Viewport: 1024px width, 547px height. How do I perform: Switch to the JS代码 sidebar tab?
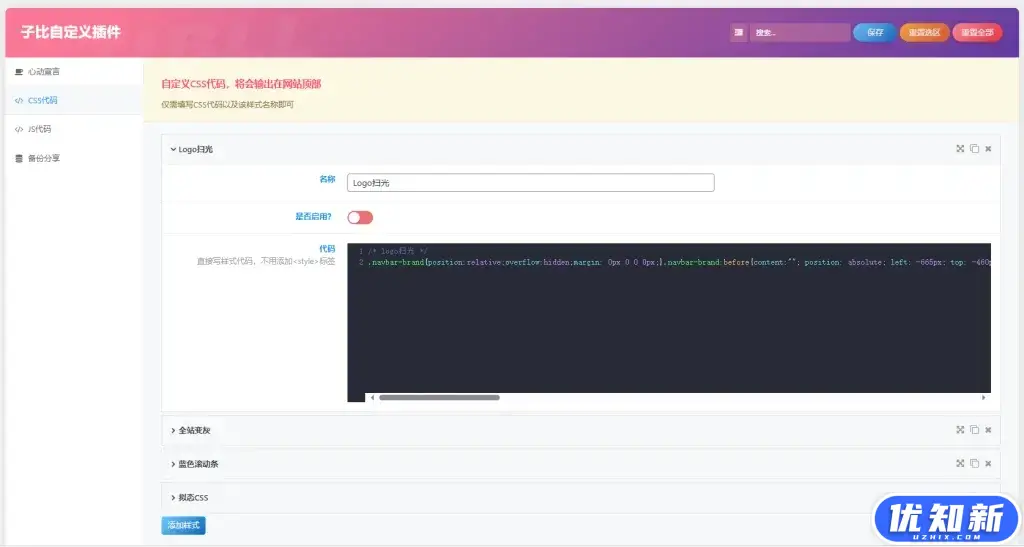pyautogui.click(x=40, y=129)
